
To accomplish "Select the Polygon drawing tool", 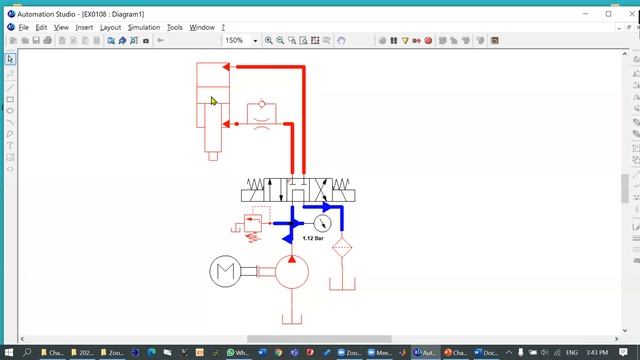I will click(x=10, y=134).
